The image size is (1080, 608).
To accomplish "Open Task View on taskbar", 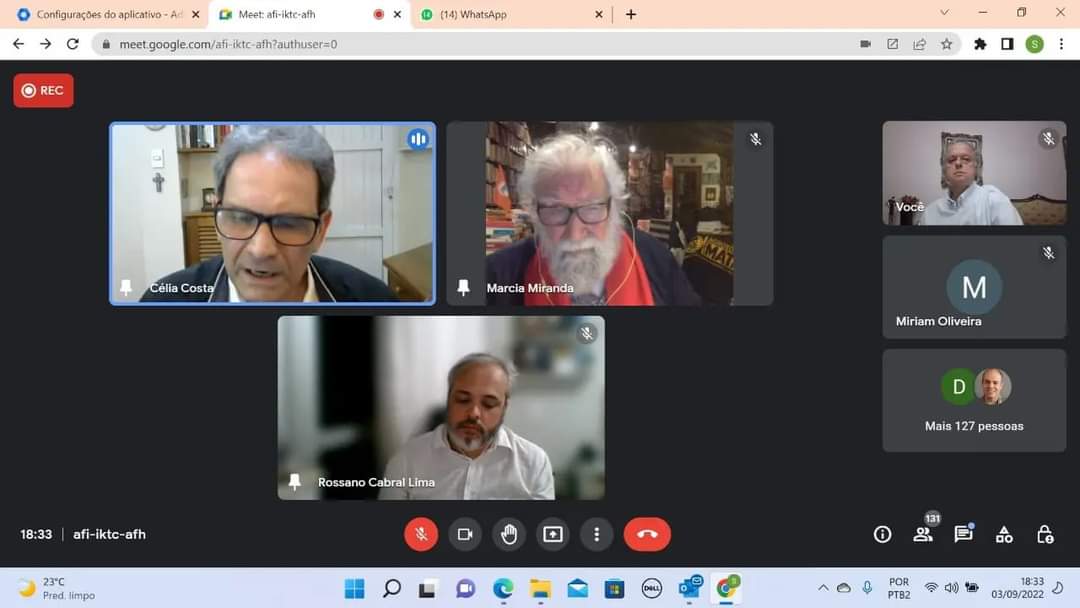I will tap(428, 588).
